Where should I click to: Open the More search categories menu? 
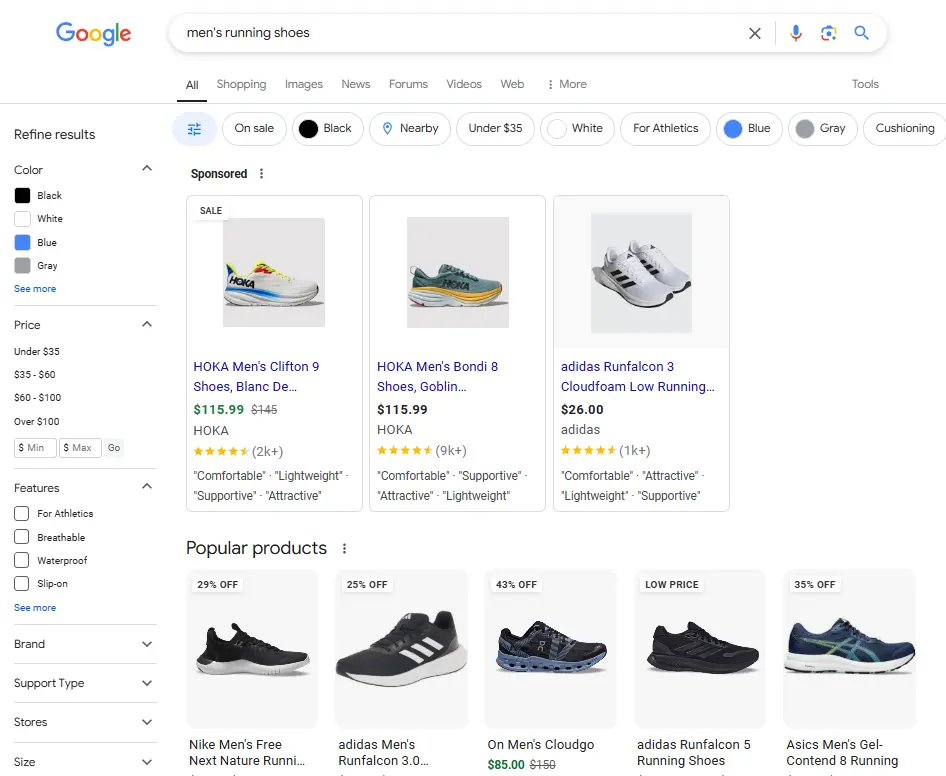point(567,84)
